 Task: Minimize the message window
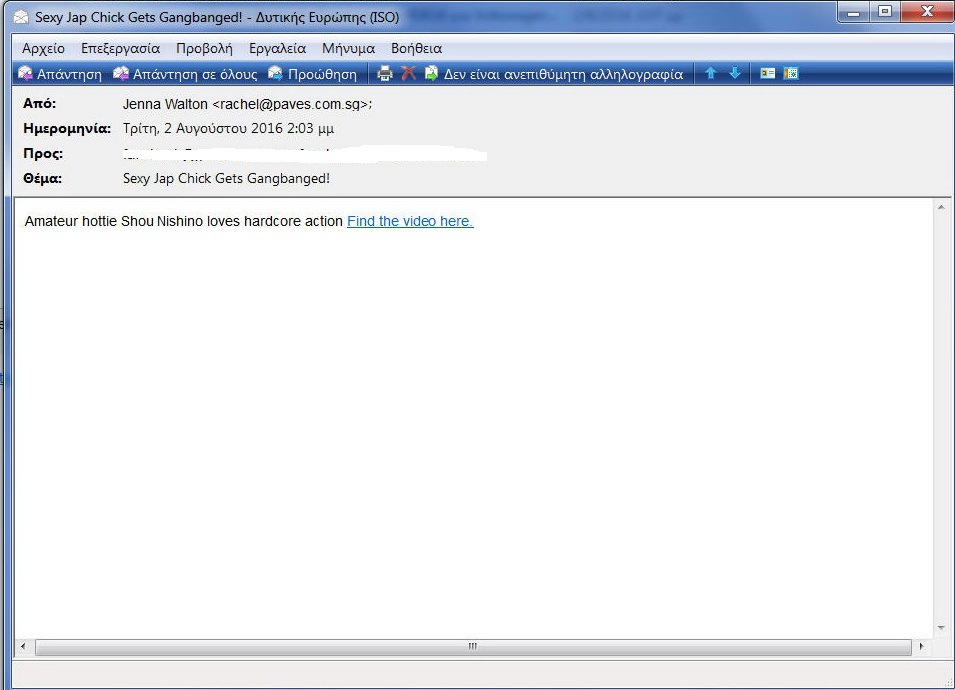point(854,12)
